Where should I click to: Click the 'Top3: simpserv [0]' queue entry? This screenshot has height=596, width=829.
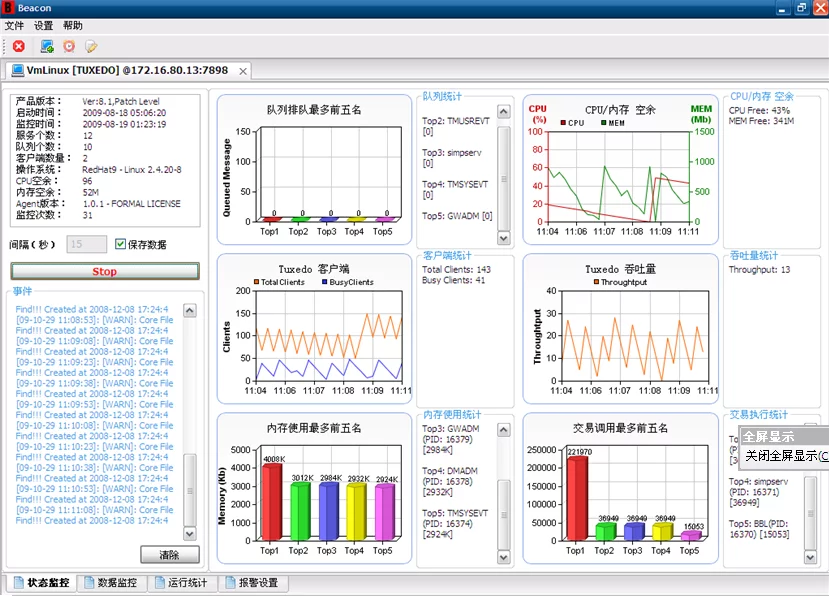[452, 158]
